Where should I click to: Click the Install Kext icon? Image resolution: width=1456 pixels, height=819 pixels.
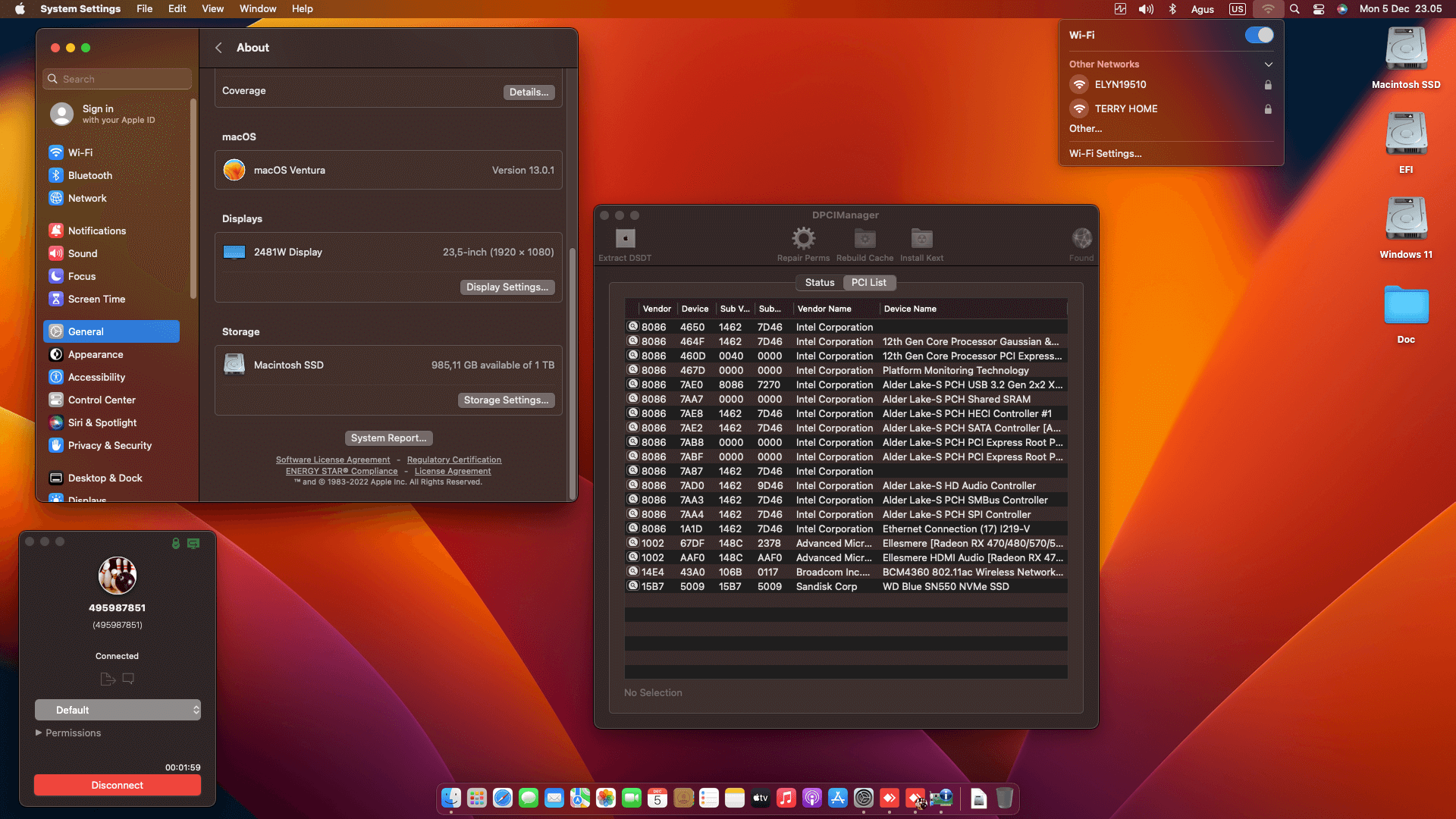coord(921,238)
